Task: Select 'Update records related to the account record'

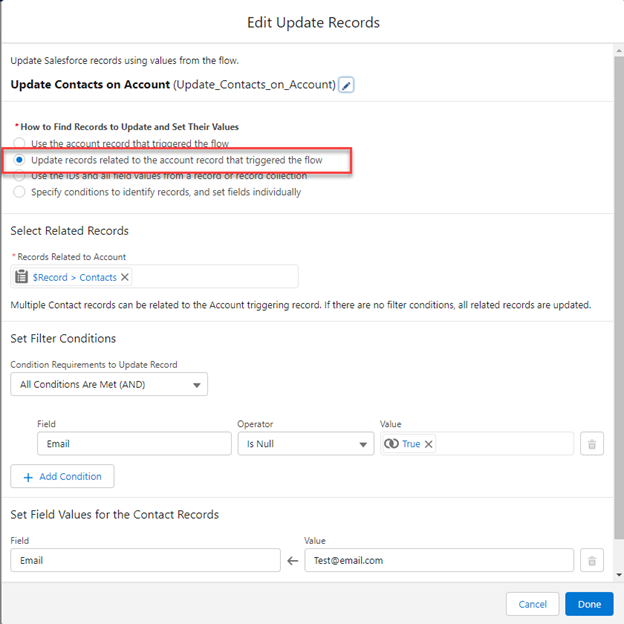Action: pos(19,160)
